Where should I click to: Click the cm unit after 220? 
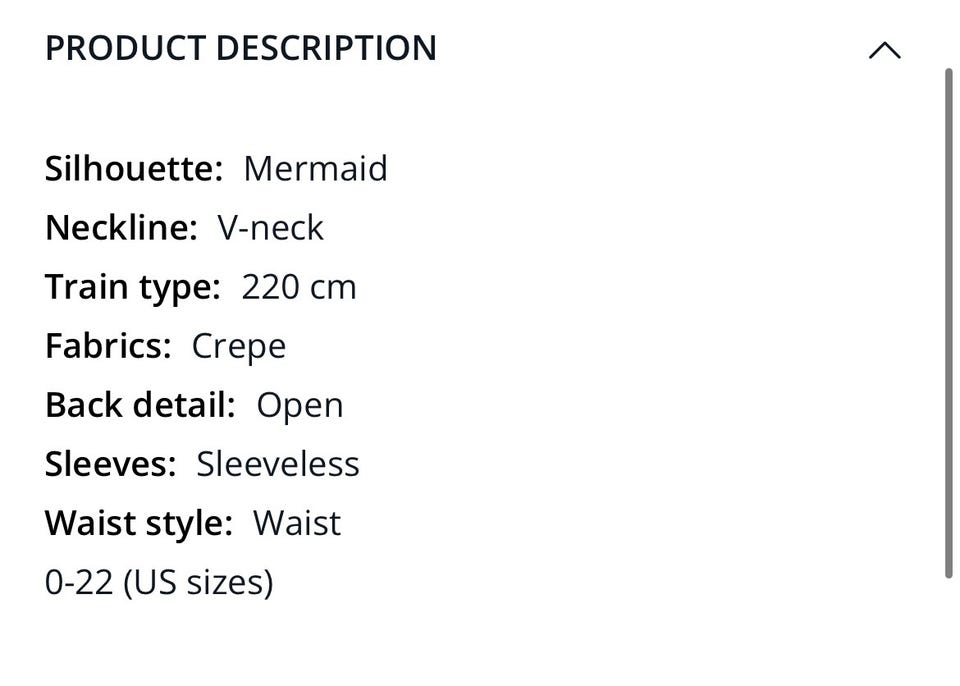(x=333, y=287)
